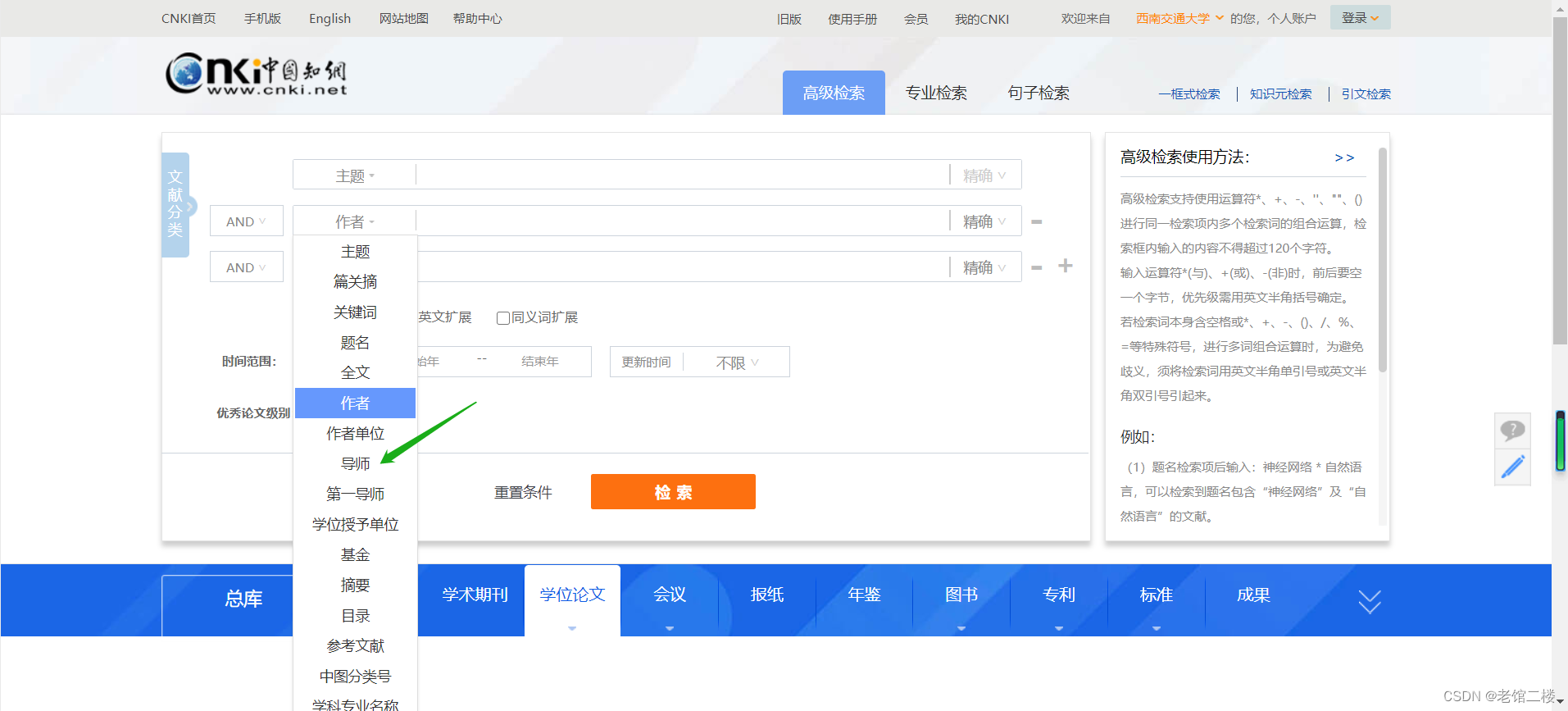Click the 主题 search input field

point(683,175)
